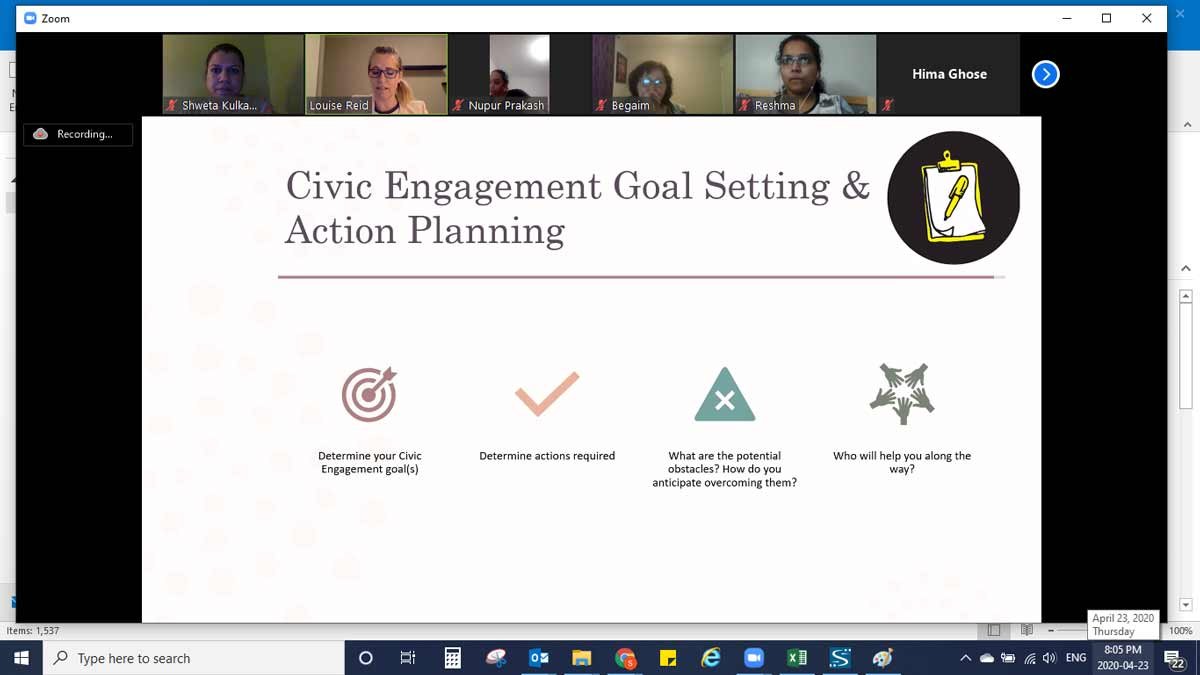Screen dimensions: 1200x675
Task: Open Internet Explorer from the taskbar
Action: click(711, 658)
